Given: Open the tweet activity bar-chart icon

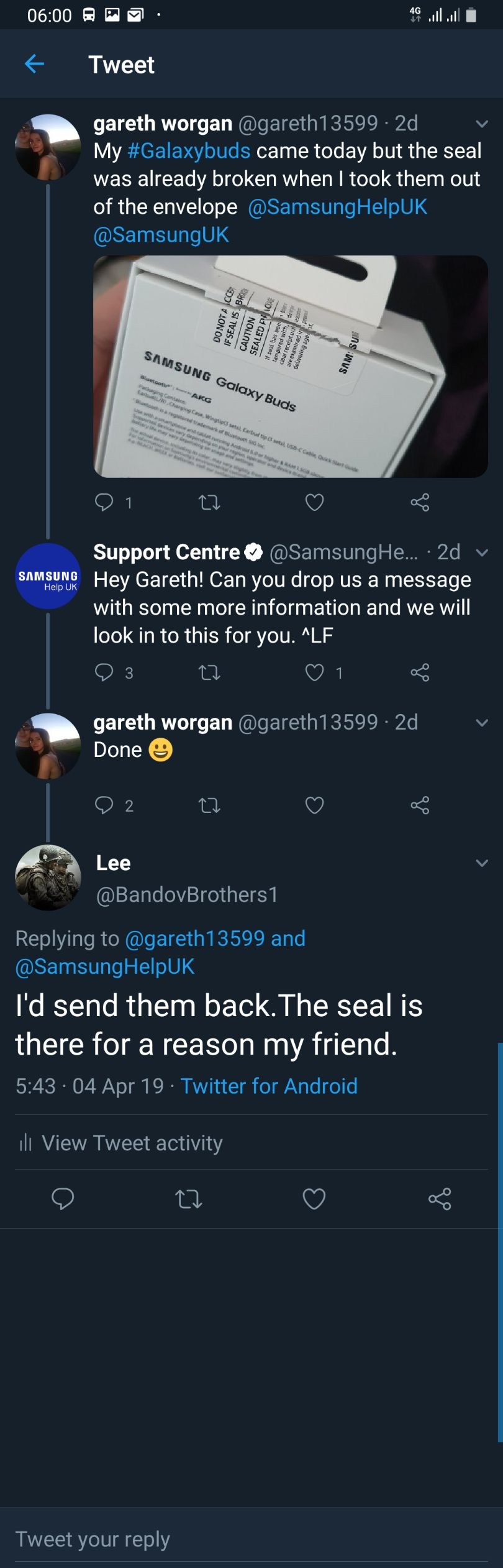Looking at the screenshot, I should (x=25, y=1142).
